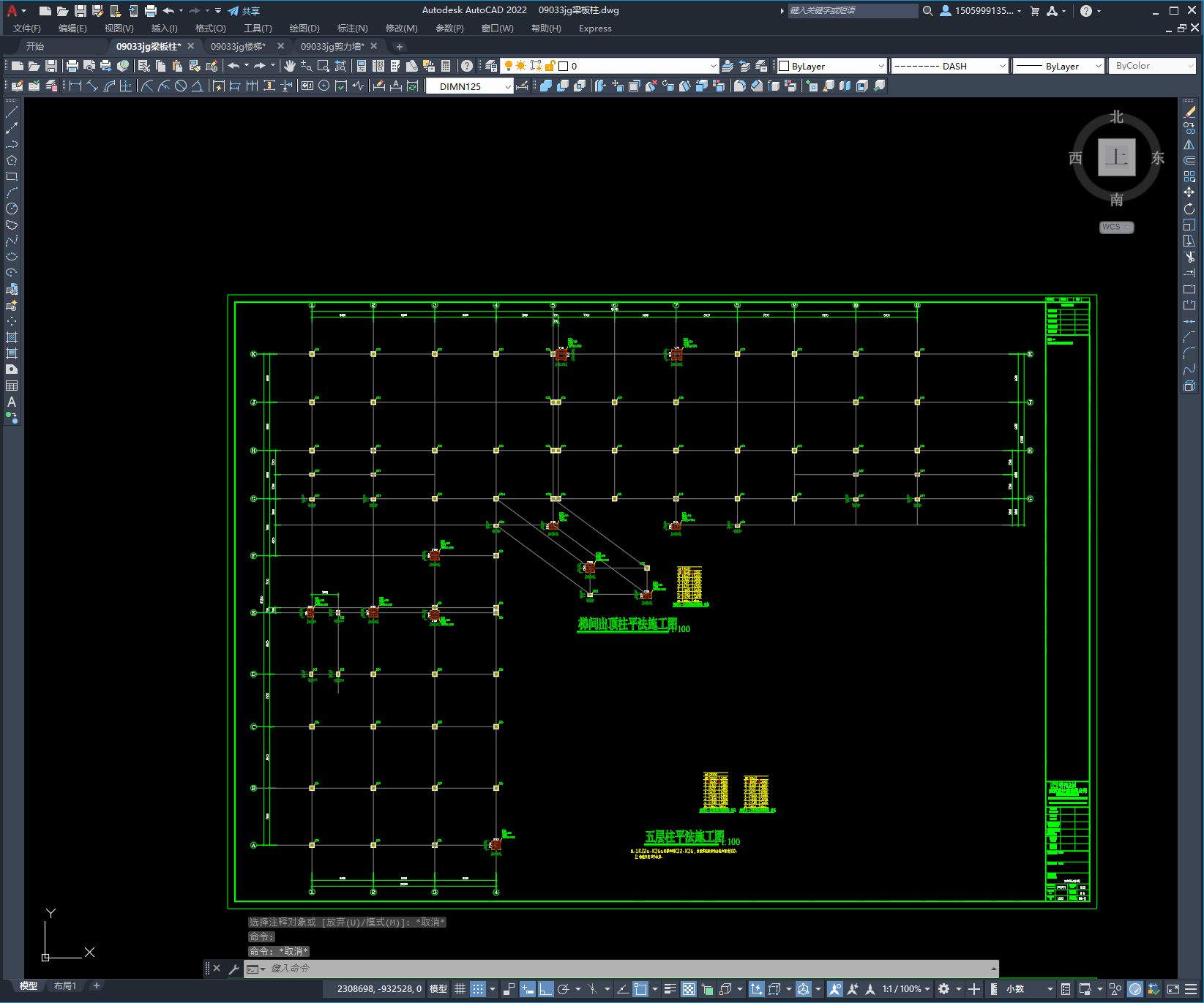The height and width of the screenshot is (1003, 1204).
Task: Click the Pan hand tool
Action: [x=290, y=66]
